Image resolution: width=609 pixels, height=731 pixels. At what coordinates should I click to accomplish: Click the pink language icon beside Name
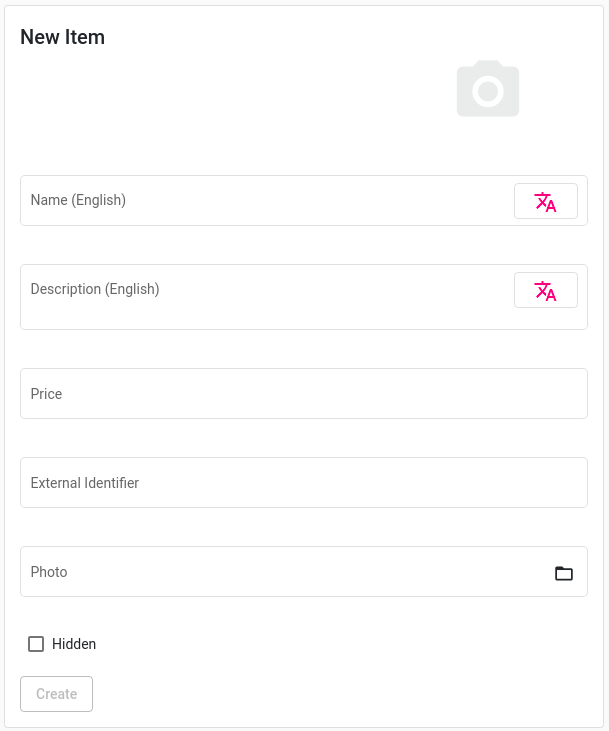click(x=545, y=202)
